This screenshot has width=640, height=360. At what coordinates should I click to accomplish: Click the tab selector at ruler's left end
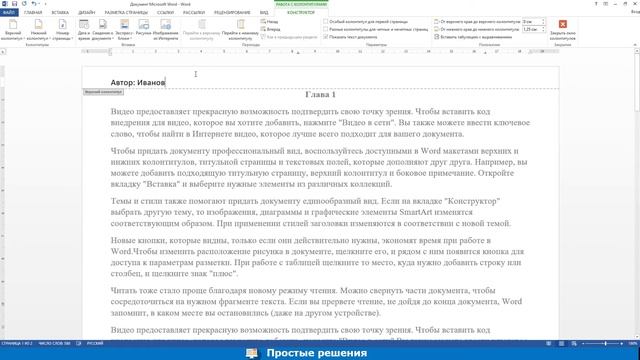[3, 52]
